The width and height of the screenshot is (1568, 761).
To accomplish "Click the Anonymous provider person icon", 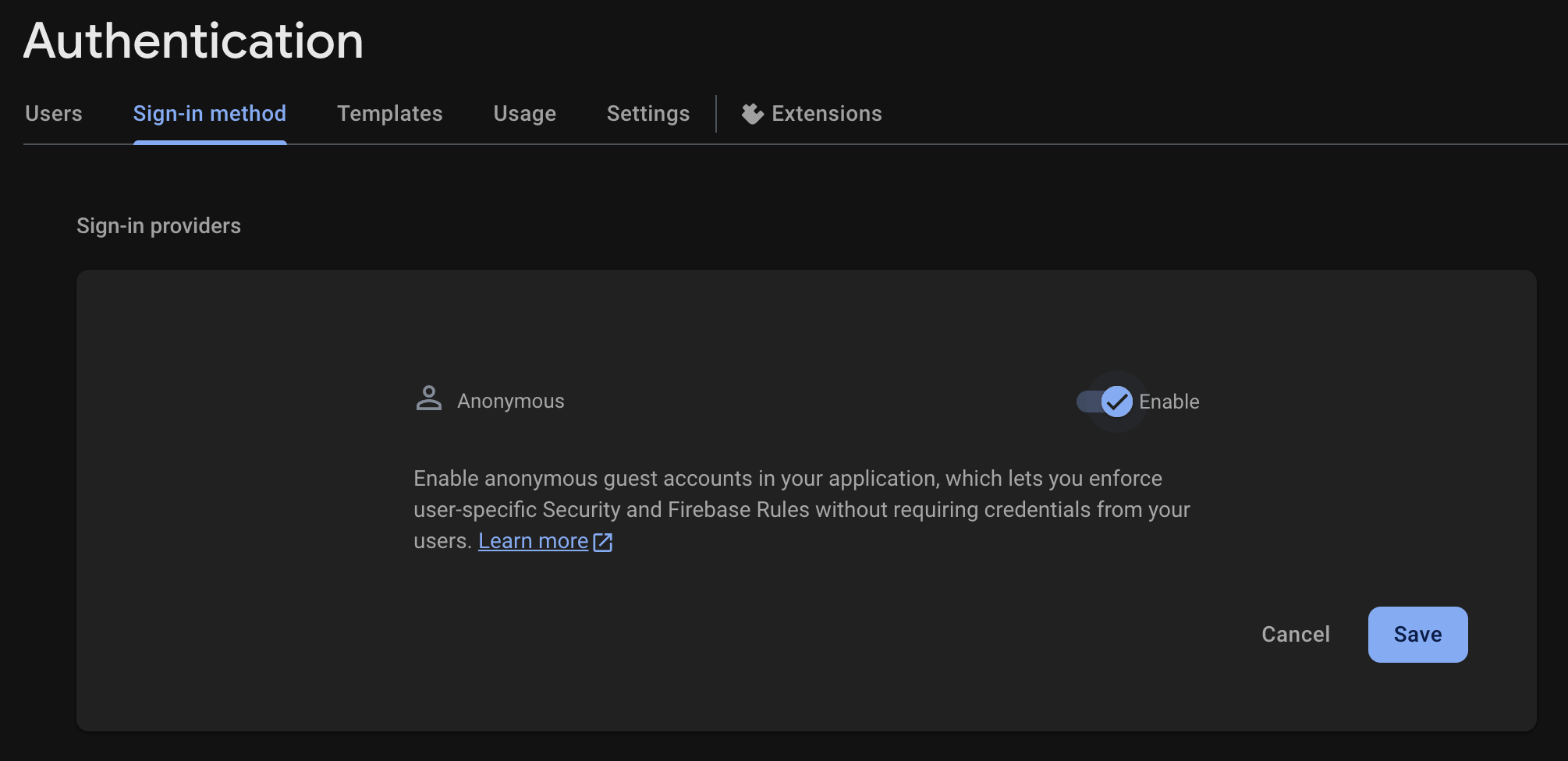I will tap(428, 400).
